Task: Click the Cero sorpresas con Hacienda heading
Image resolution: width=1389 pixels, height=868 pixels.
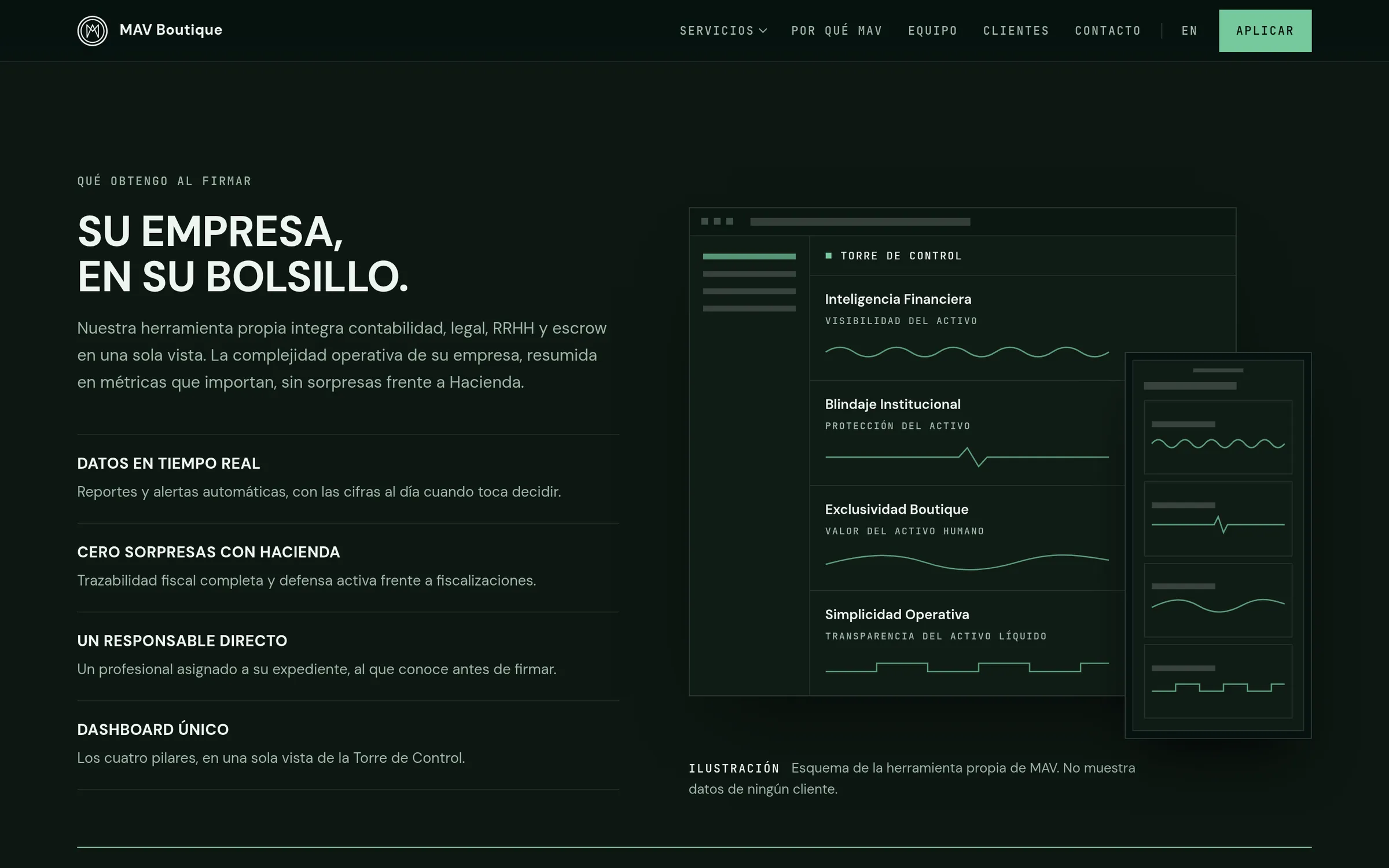Action: click(x=208, y=552)
